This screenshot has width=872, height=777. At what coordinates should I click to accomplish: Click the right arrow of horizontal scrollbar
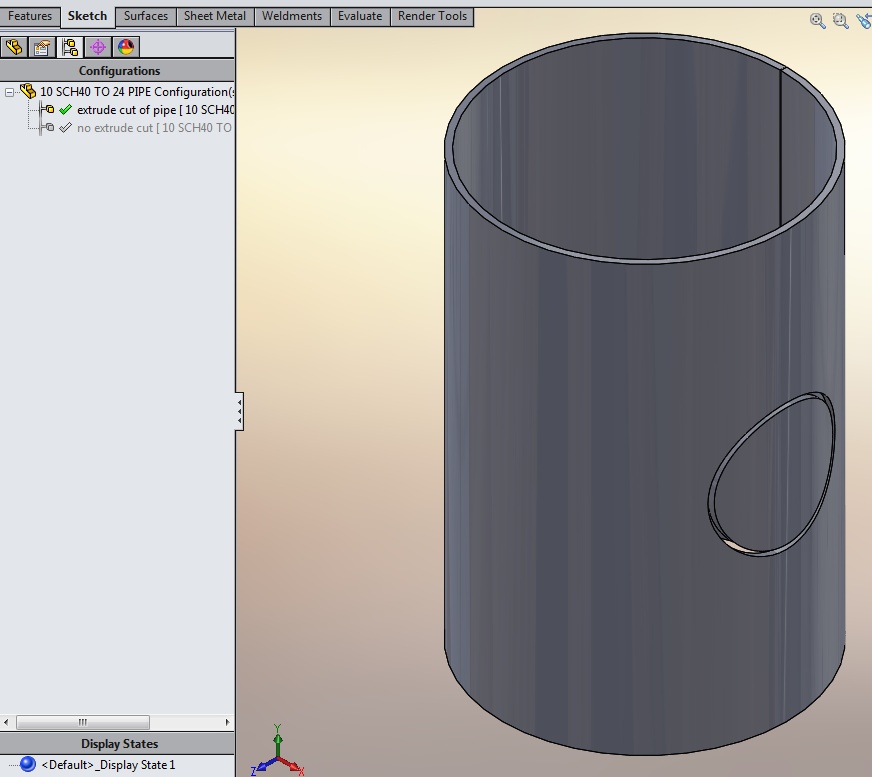coord(227,722)
